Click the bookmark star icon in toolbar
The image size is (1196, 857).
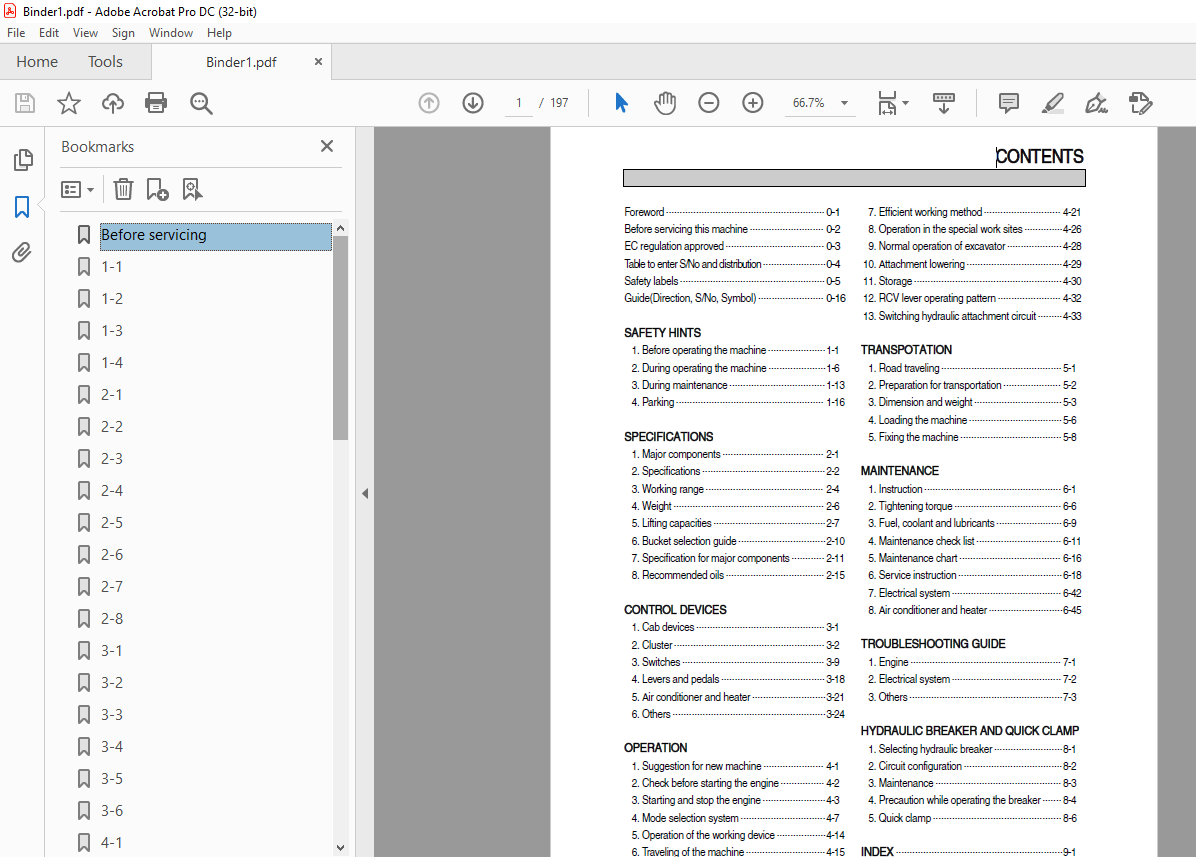(x=68, y=103)
